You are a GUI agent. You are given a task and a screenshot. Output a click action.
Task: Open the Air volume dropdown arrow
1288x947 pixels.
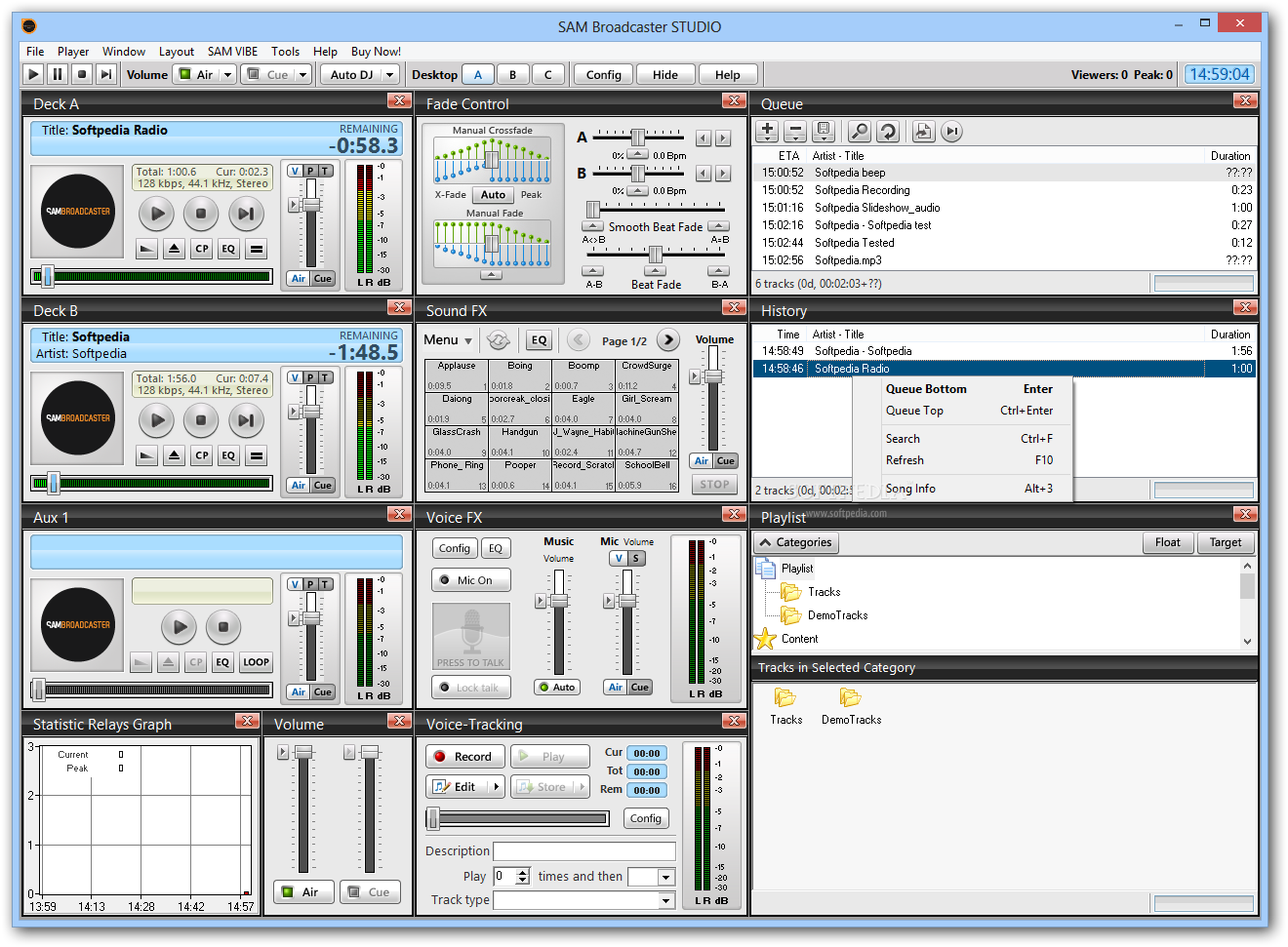pos(228,74)
